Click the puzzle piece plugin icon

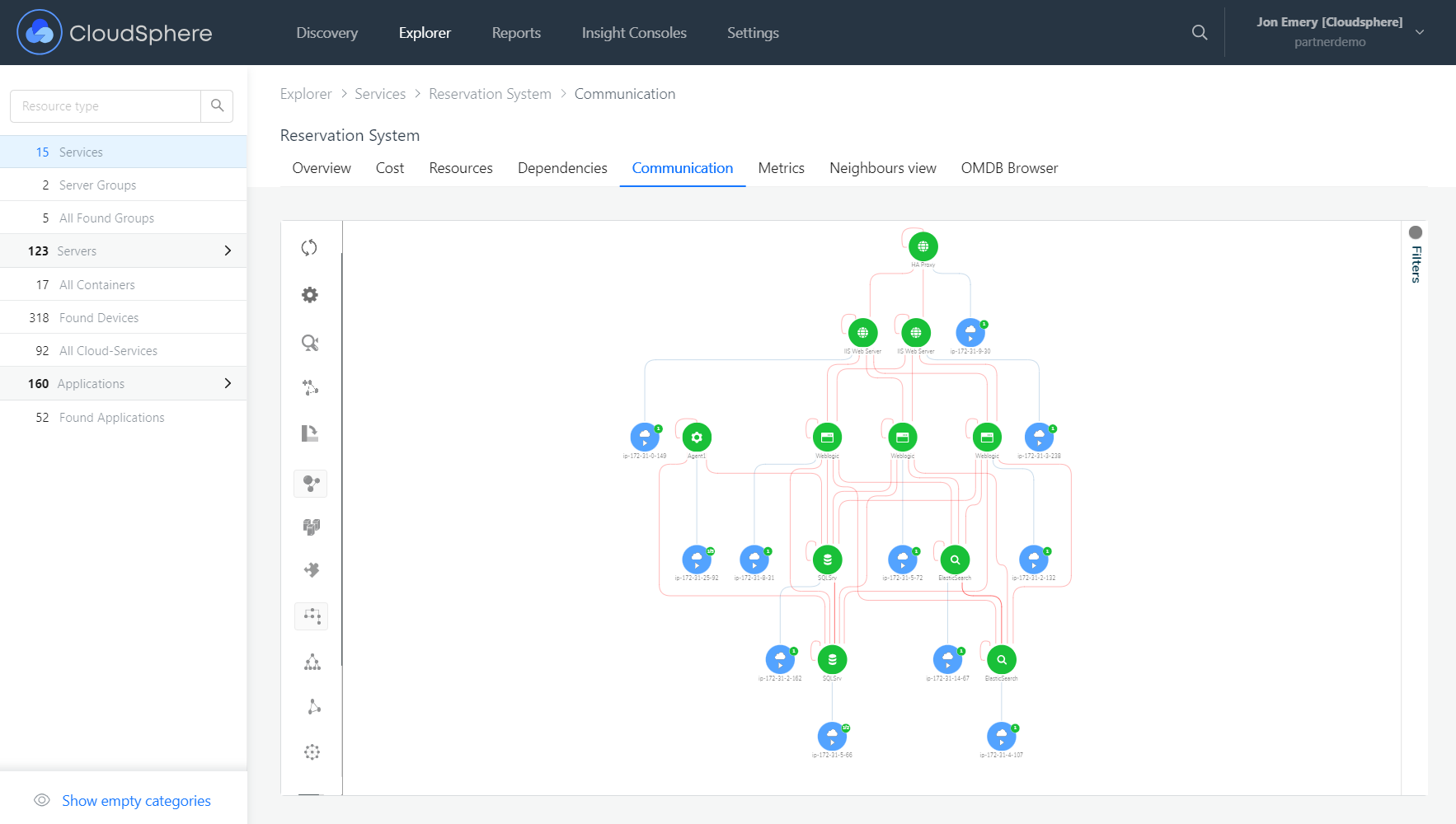[311, 569]
